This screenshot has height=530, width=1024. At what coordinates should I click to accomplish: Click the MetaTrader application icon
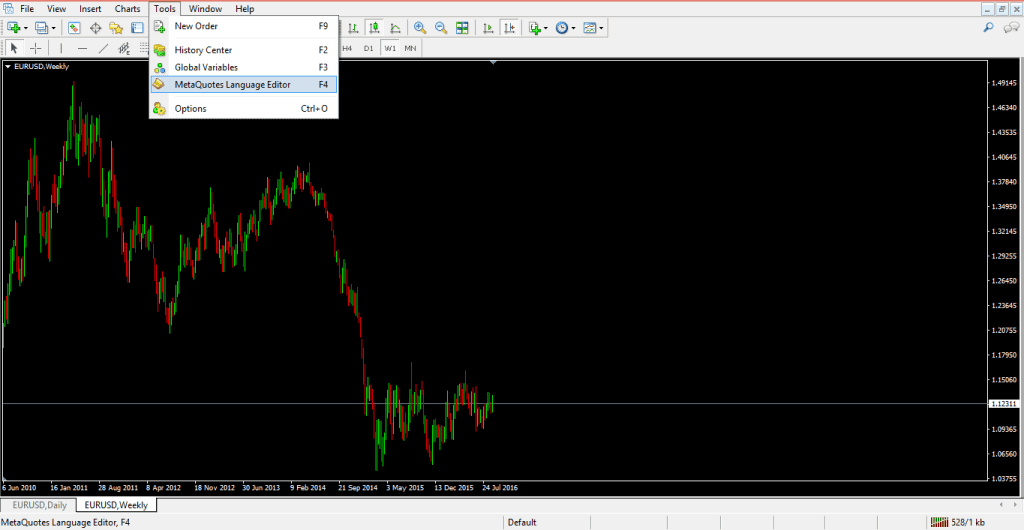coord(8,8)
